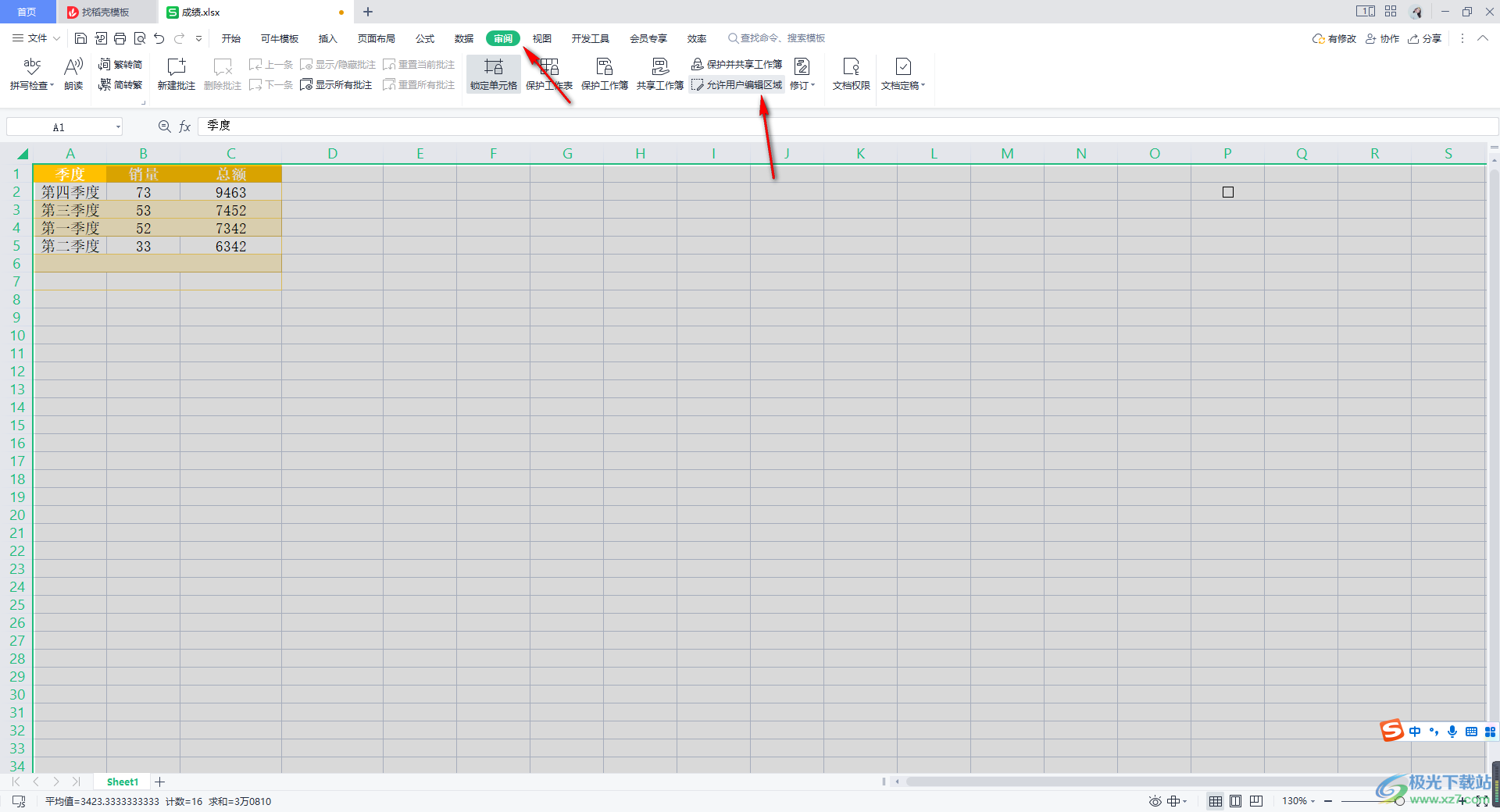Click the fx insert function icon

click(185, 126)
